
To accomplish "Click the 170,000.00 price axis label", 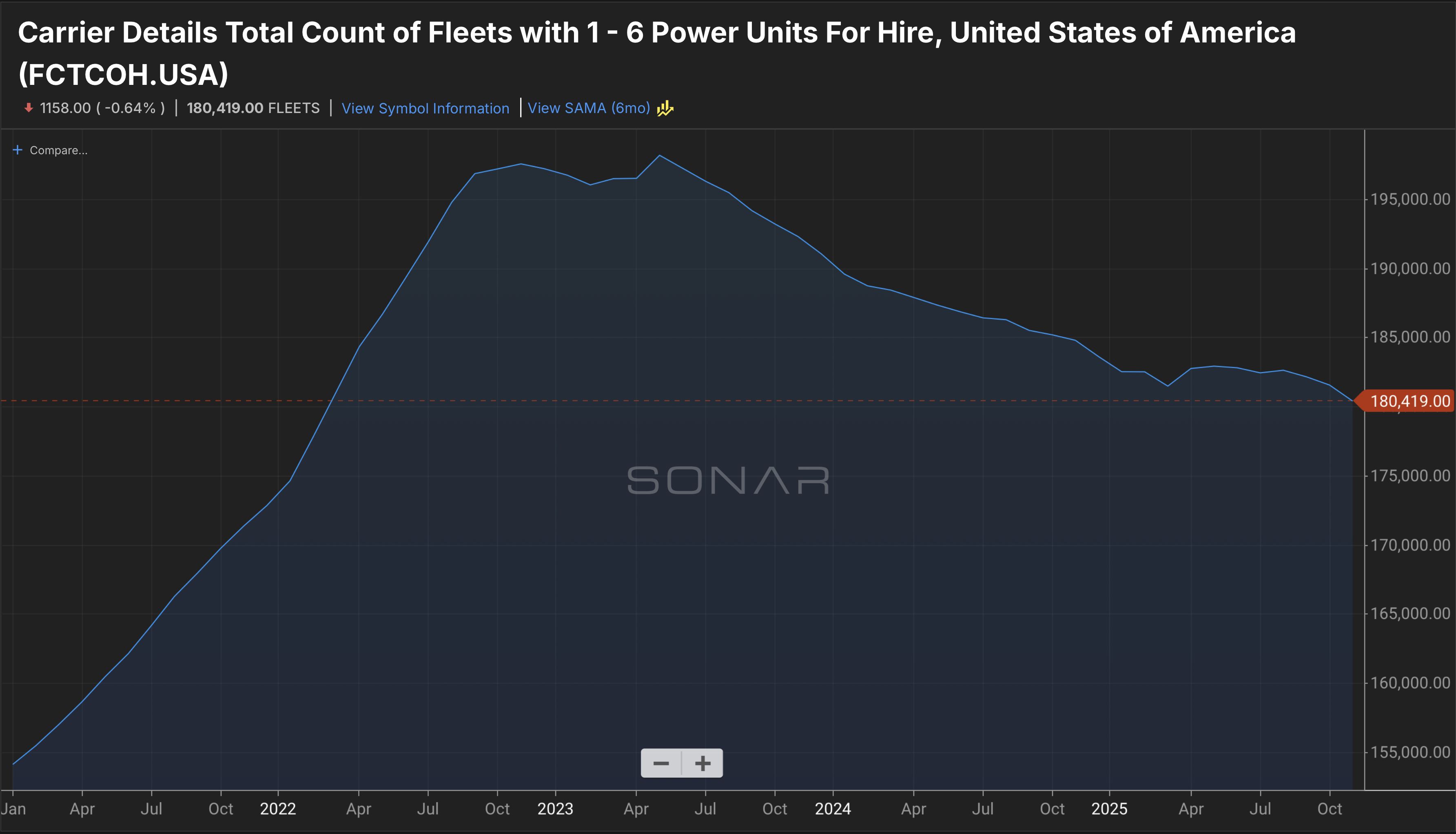I will [1409, 545].
